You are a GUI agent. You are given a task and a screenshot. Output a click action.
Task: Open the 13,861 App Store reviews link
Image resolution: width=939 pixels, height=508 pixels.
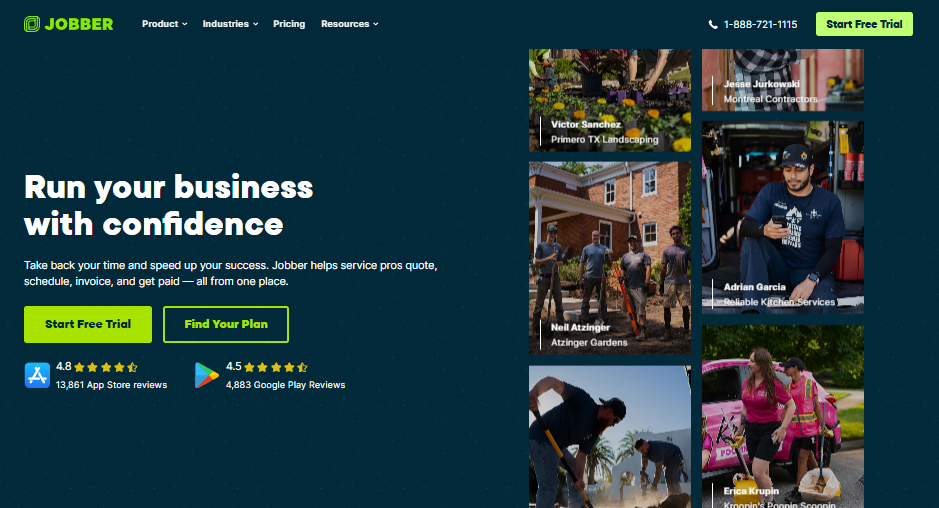(x=111, y=385)
